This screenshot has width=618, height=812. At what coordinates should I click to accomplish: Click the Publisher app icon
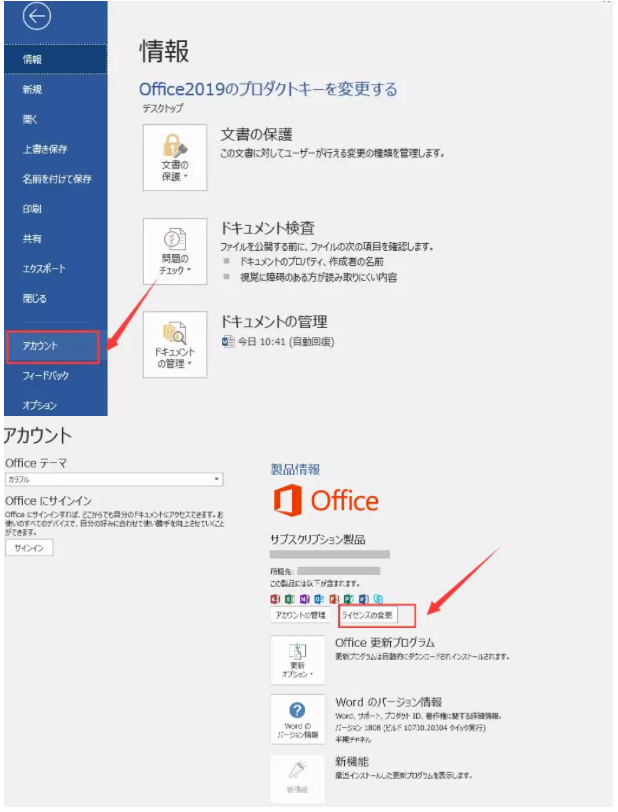point(349,599)
